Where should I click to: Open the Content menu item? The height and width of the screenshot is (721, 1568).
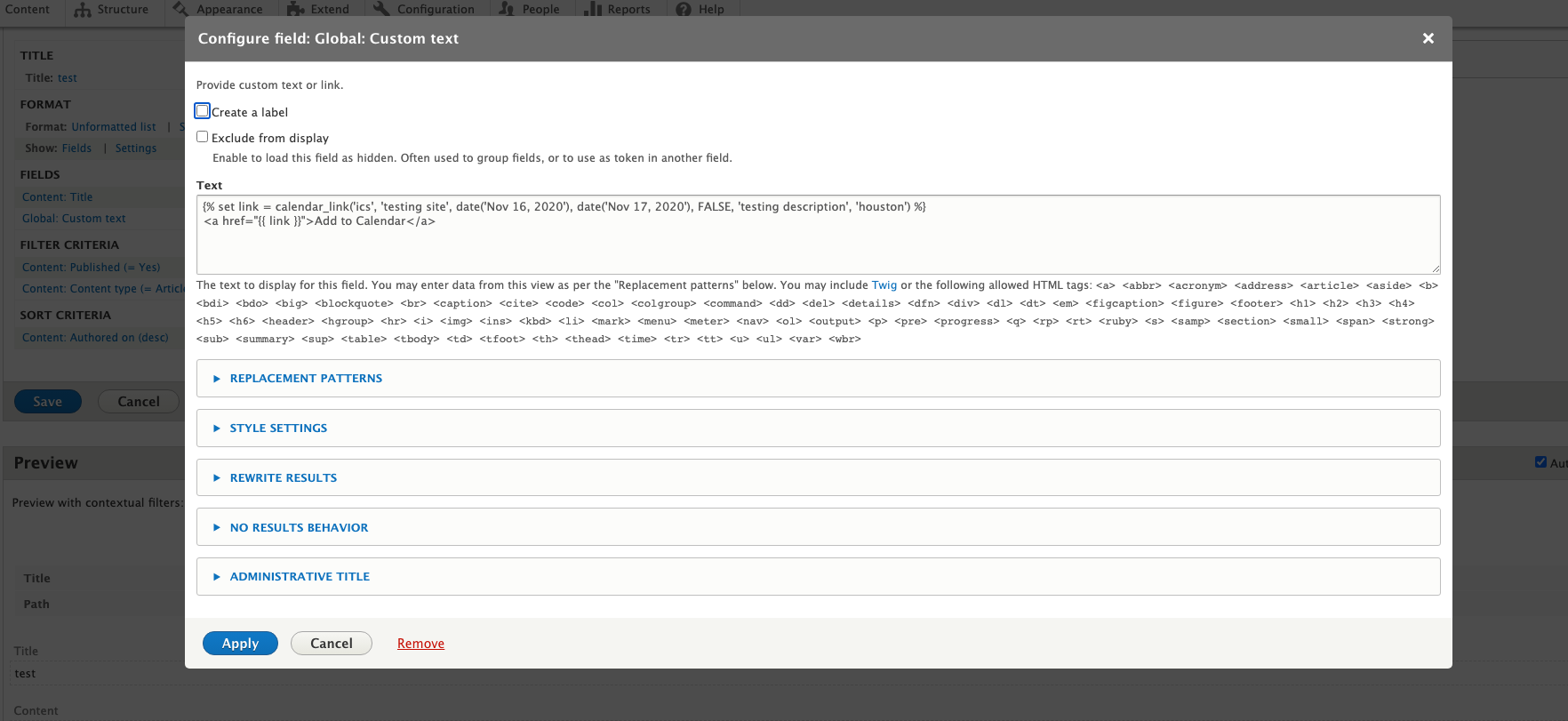click(28, 9)
